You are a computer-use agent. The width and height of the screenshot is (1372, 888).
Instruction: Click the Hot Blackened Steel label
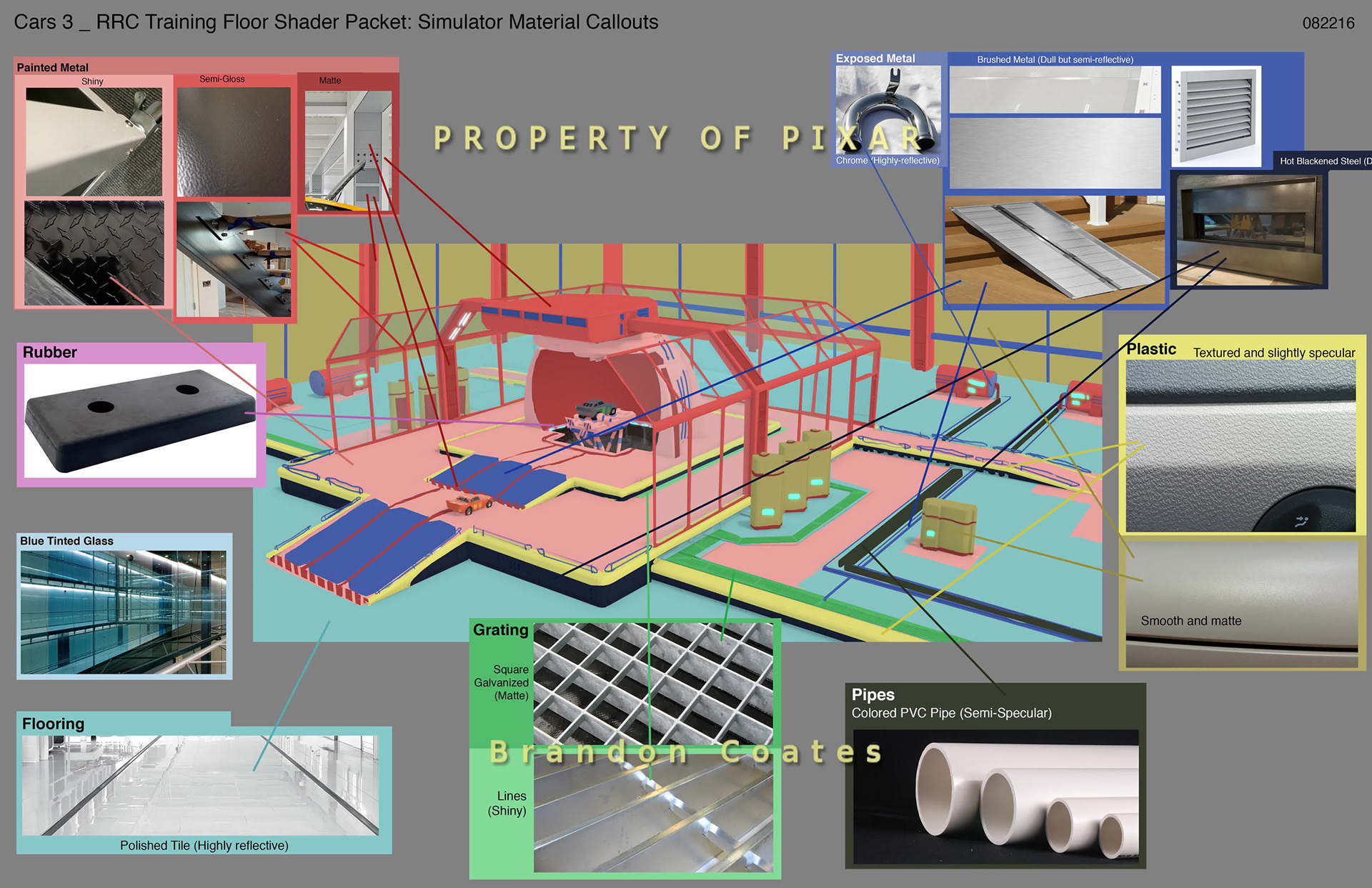point(1324,161)
